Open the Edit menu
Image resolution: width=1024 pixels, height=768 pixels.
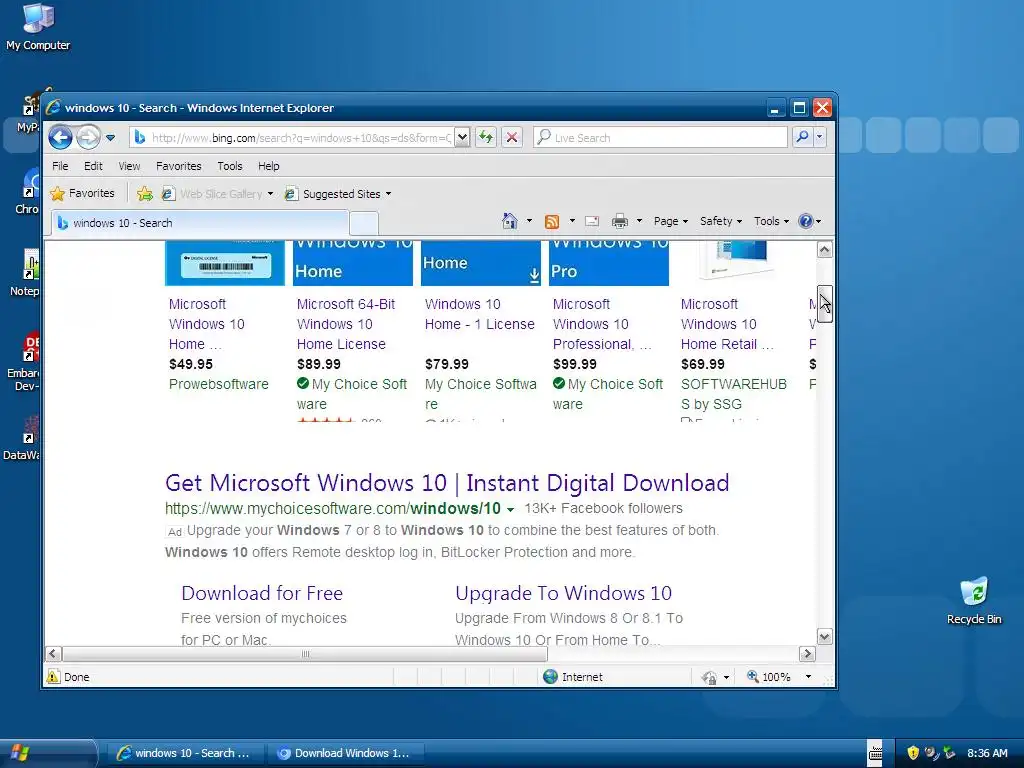(93, 166)
